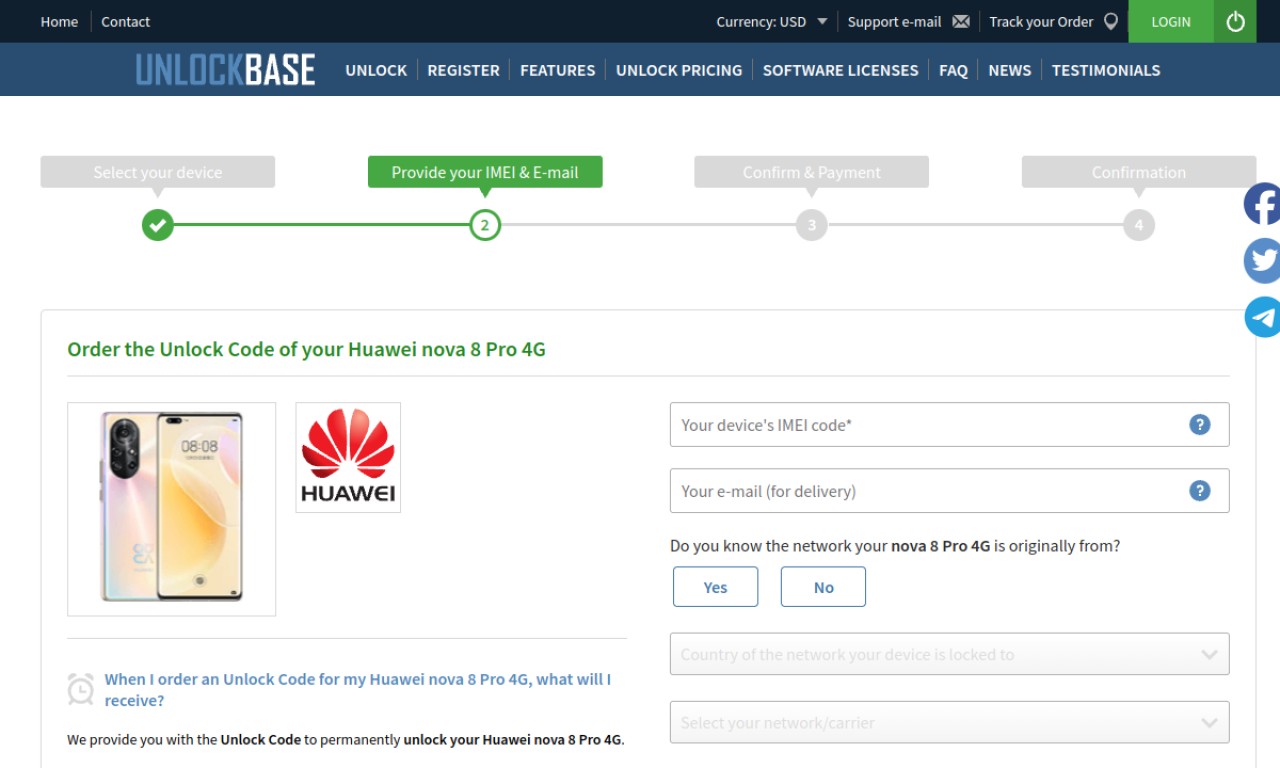Image resolution: width=1280 pixels, height=768 pixels.
Task: Click the step 3 circle indicator
Action: point(812,225)
